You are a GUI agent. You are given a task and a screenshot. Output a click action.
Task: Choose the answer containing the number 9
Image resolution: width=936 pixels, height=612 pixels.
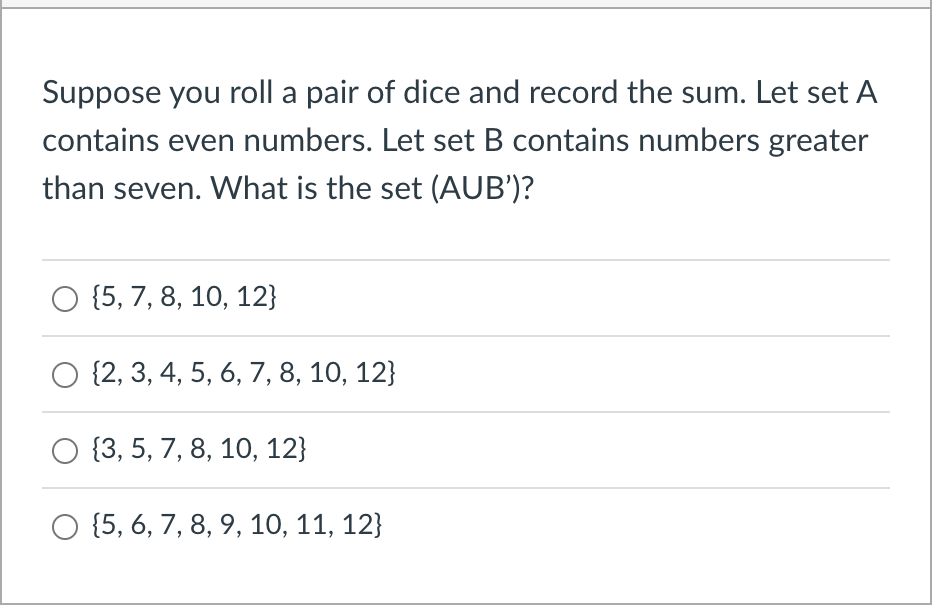click(238, 524)
